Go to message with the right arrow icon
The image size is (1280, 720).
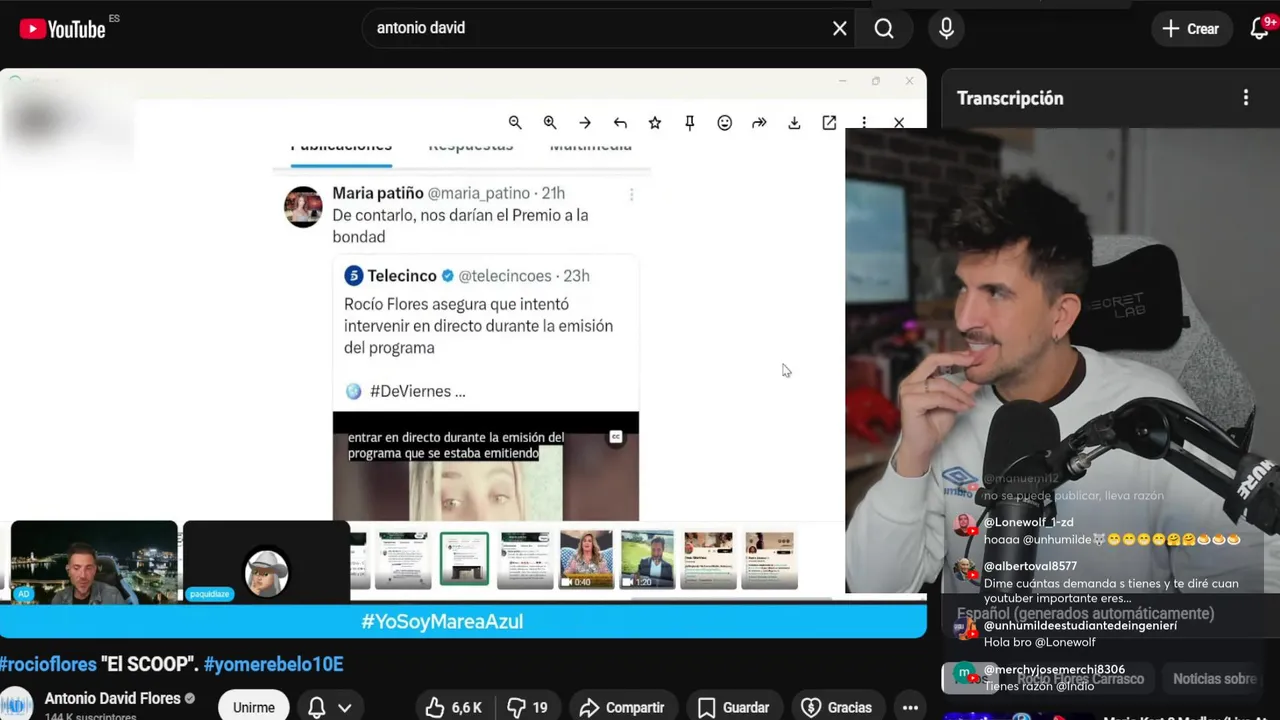click(585, 123)
